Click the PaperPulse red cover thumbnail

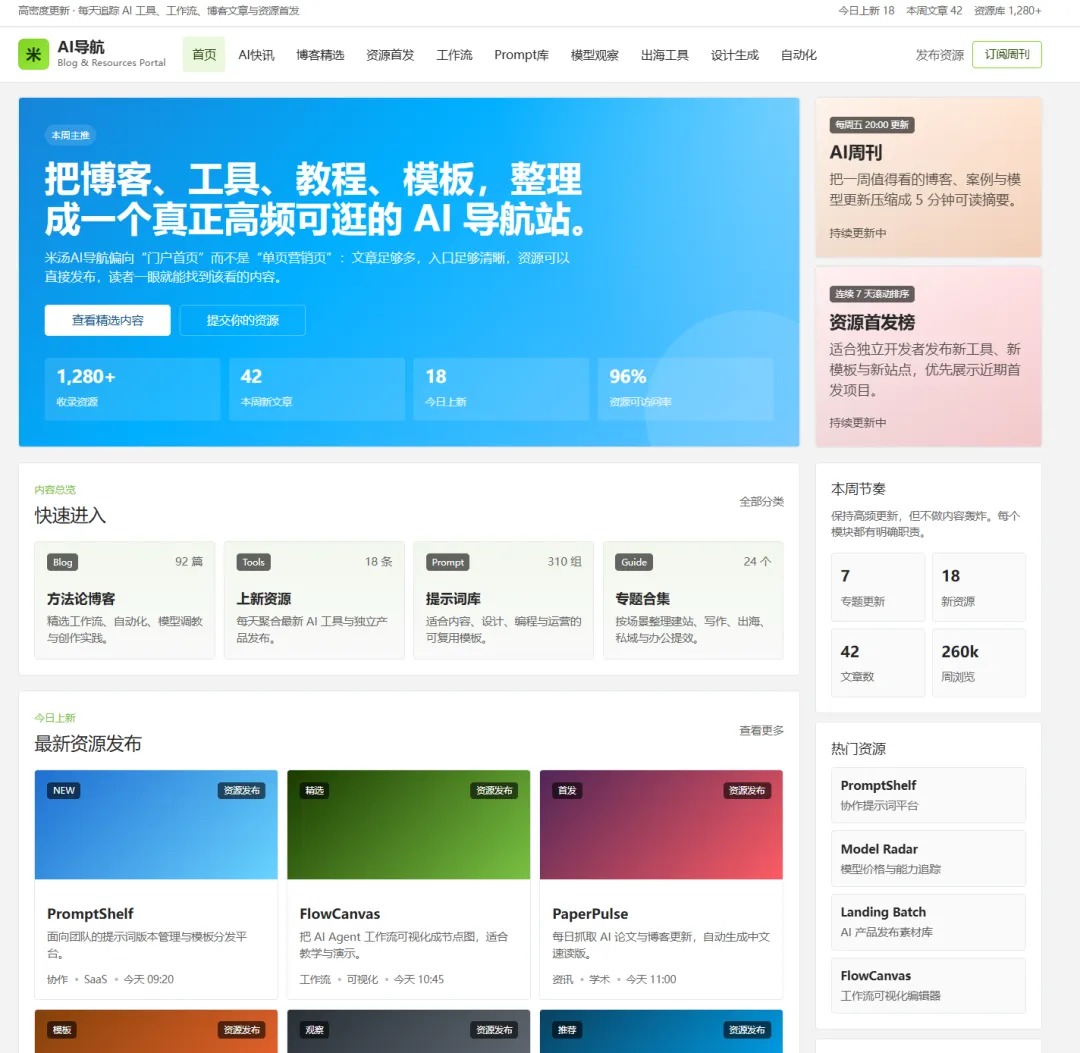pyautogui.click(x=661, y=824)
